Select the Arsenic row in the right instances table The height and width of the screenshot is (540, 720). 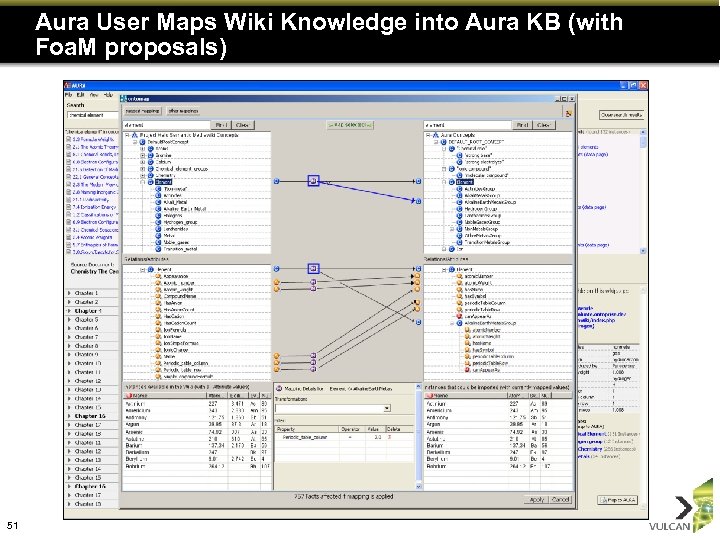tap(498, 432)
